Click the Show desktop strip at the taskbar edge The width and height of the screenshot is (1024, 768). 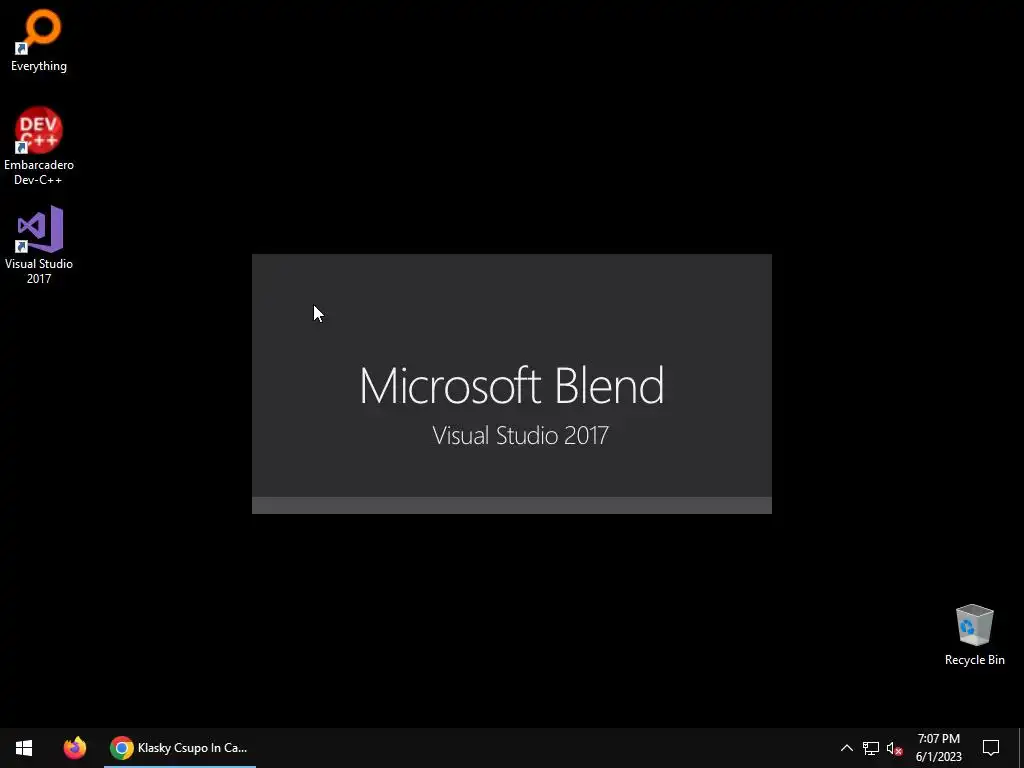pos(1021,748)
